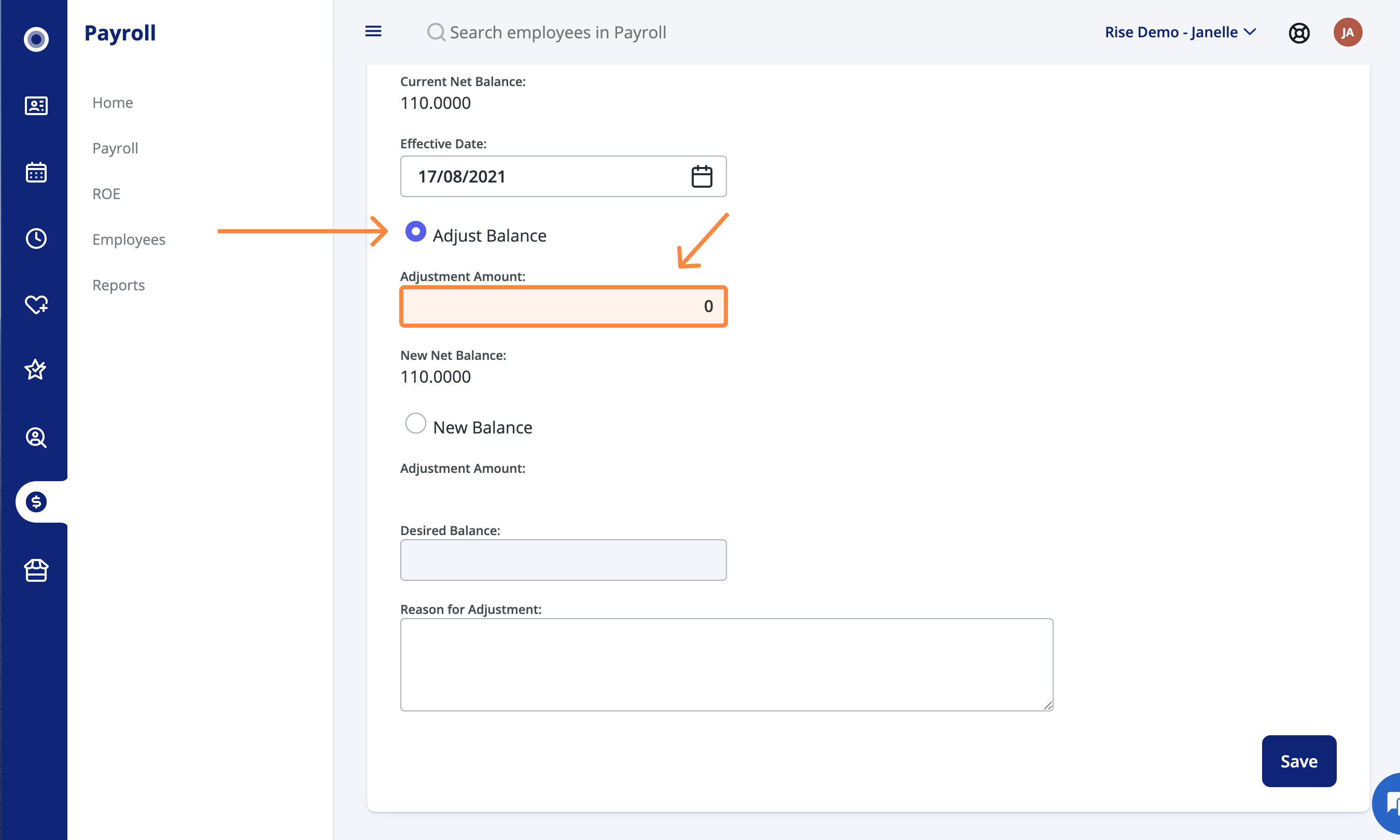Click the New Net Balance value 110.0000
The image size is (1400, 840).
point(435,377)
